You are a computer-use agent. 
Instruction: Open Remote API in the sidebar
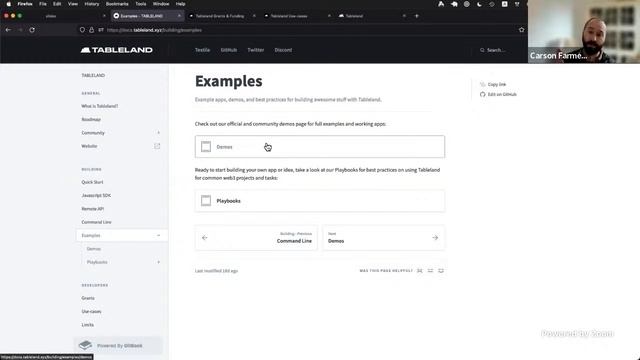92,209
